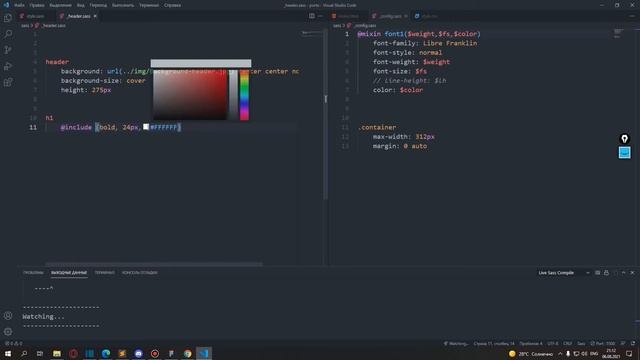
Task: Click the vertical scrollbar of left editor
Action: [x=325, y=114]
